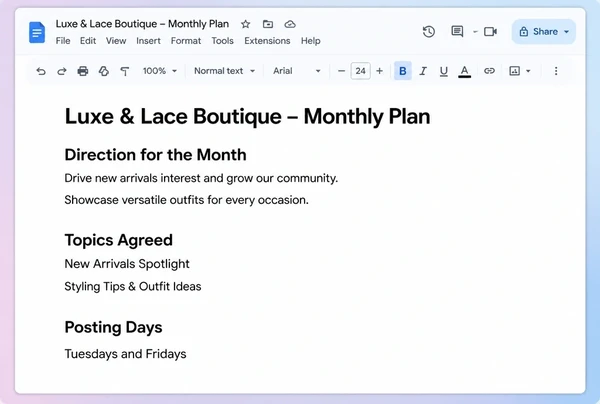600x404 pixels.
Task: Activate spelling and grammar check icon
Action: pyautogui.click(x=104, y=71)
